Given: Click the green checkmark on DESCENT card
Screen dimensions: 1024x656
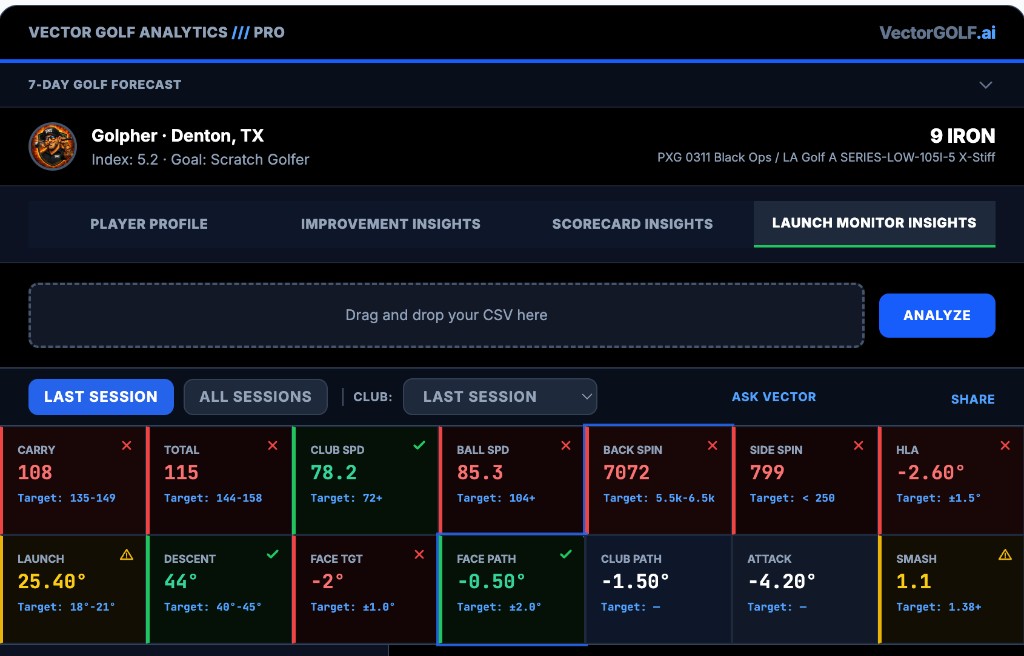Looking at the screenshot, I should point(273,554).
